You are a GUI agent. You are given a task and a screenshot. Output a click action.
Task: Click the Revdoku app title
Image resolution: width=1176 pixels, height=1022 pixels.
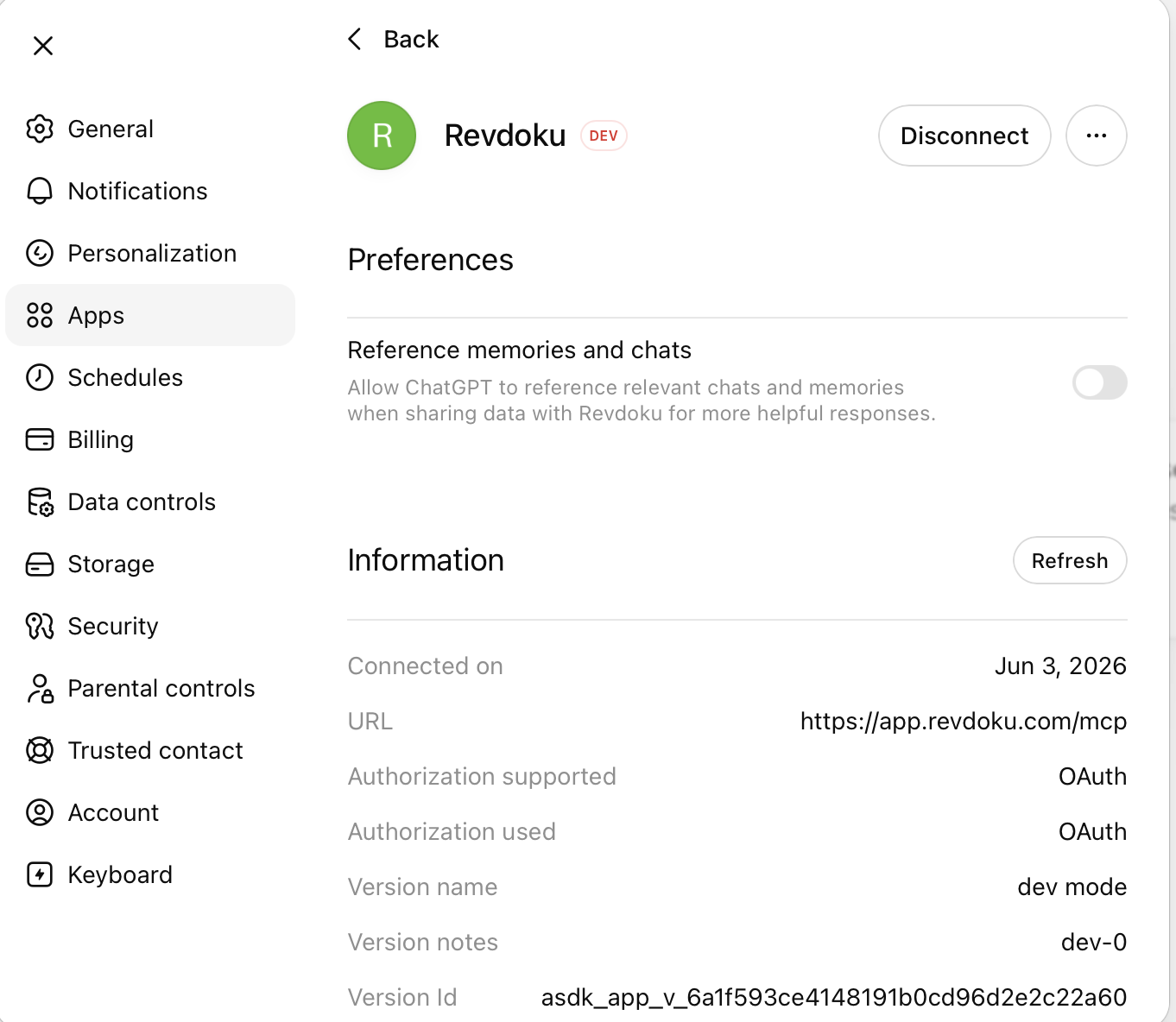(505, 136)
